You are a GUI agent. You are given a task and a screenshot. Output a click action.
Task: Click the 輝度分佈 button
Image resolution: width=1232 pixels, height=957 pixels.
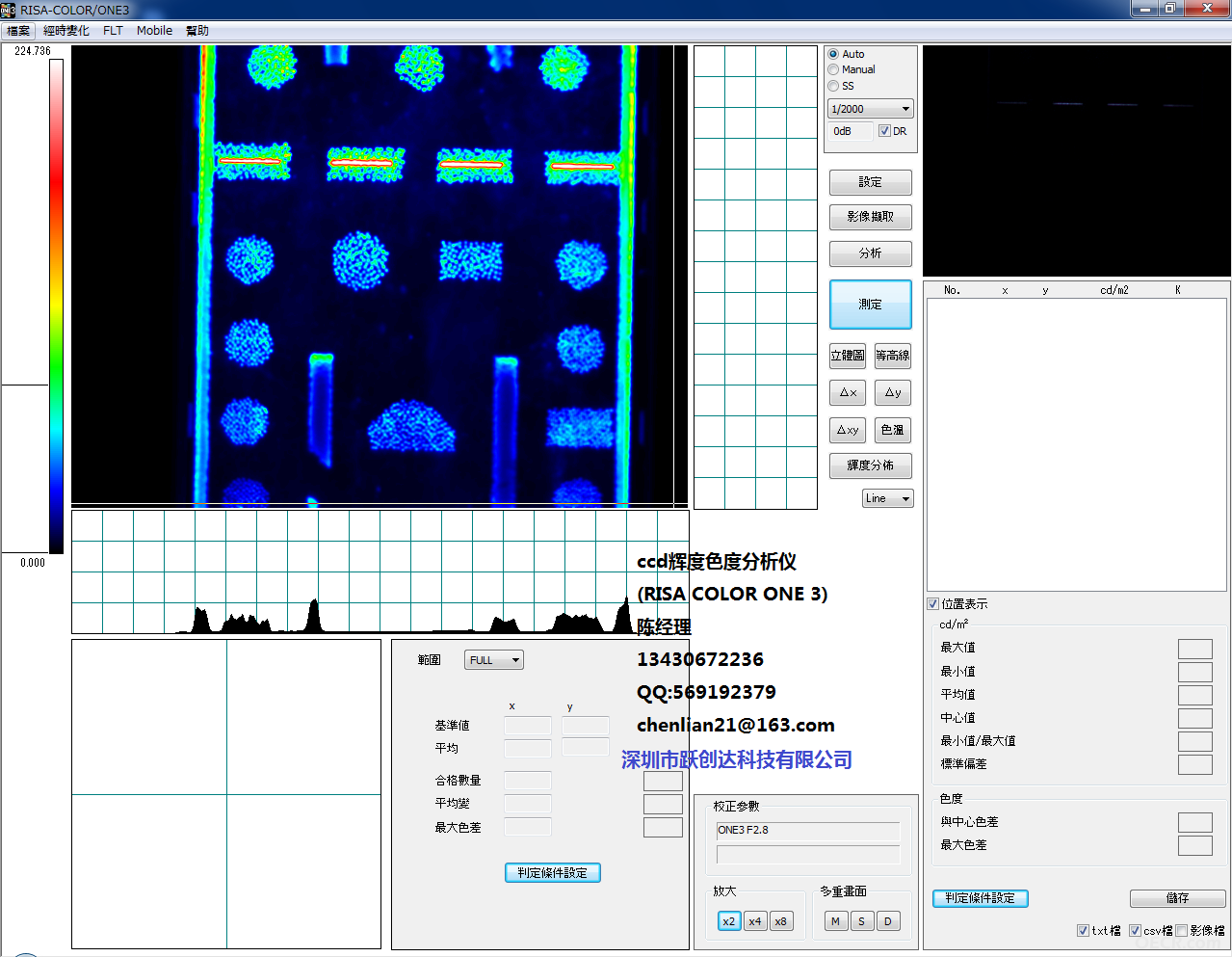coord(870,465)
